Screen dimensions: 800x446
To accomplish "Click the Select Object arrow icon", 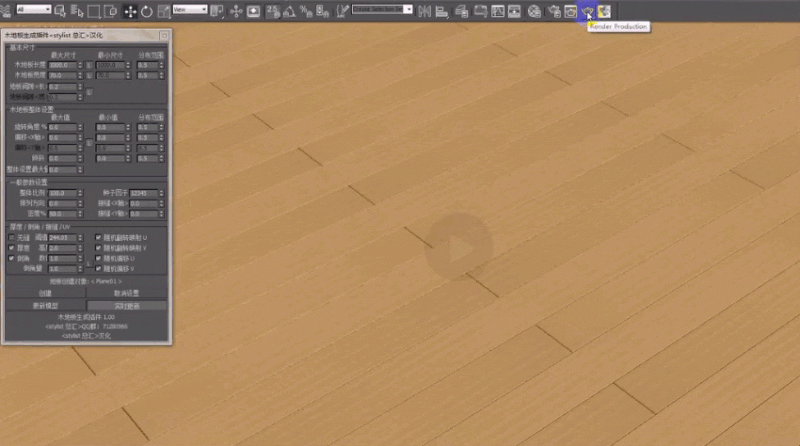I will tap(60, 11).
